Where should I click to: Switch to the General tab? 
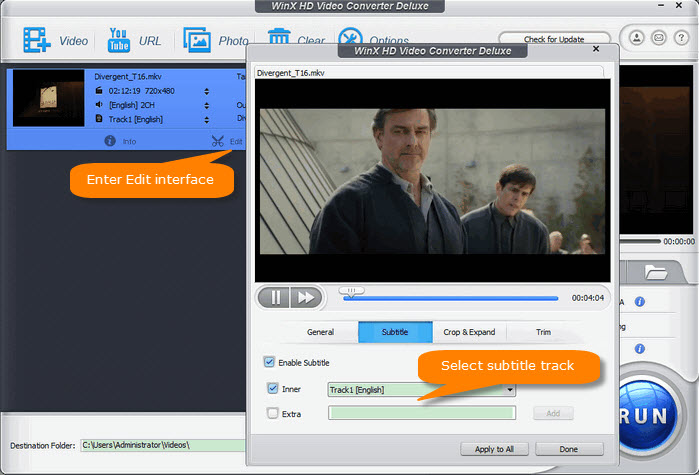[x=320, y=332]
